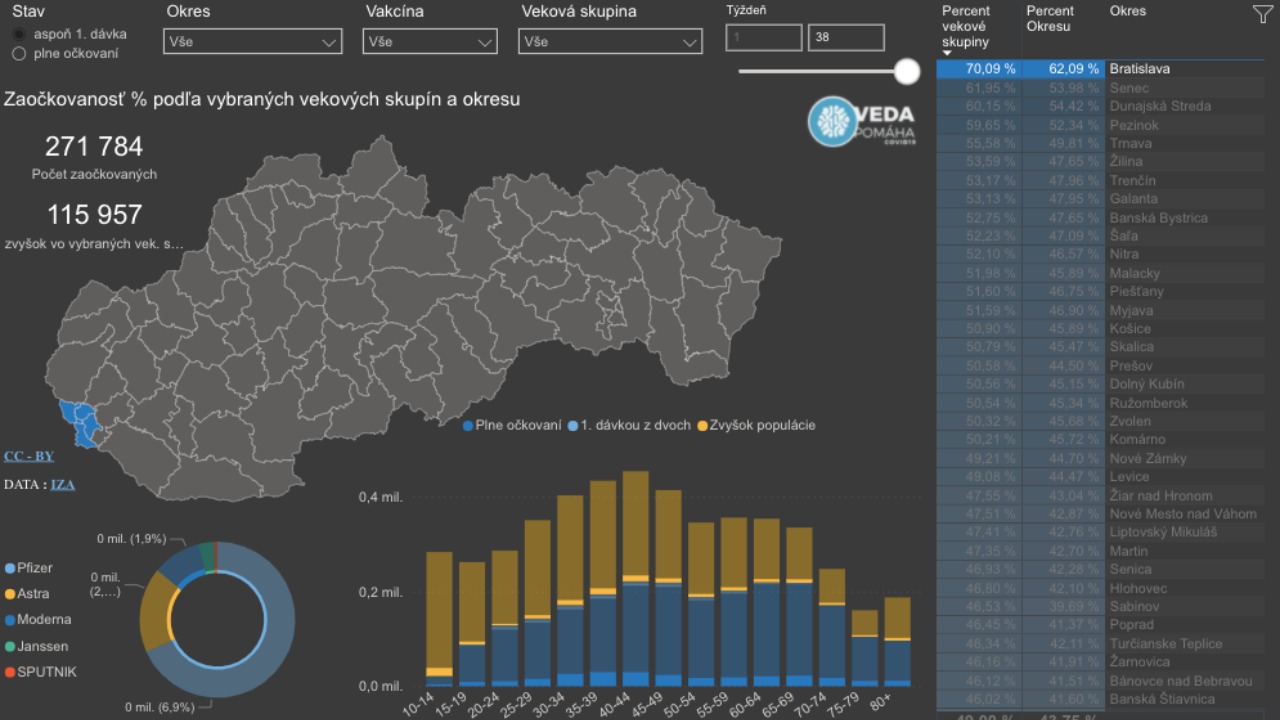Viewport: 1280px width, 720px height.
Task: Click the Pfizer legend color dot
Action: click(x=10, y=568)
